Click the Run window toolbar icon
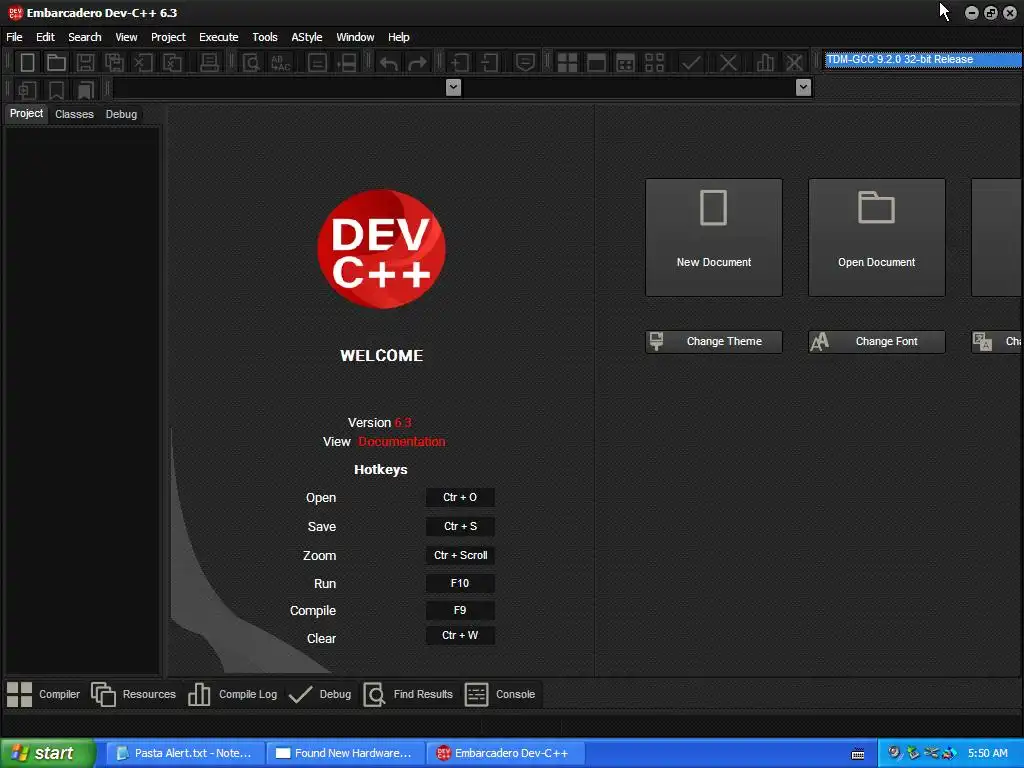 pos(596,63)
